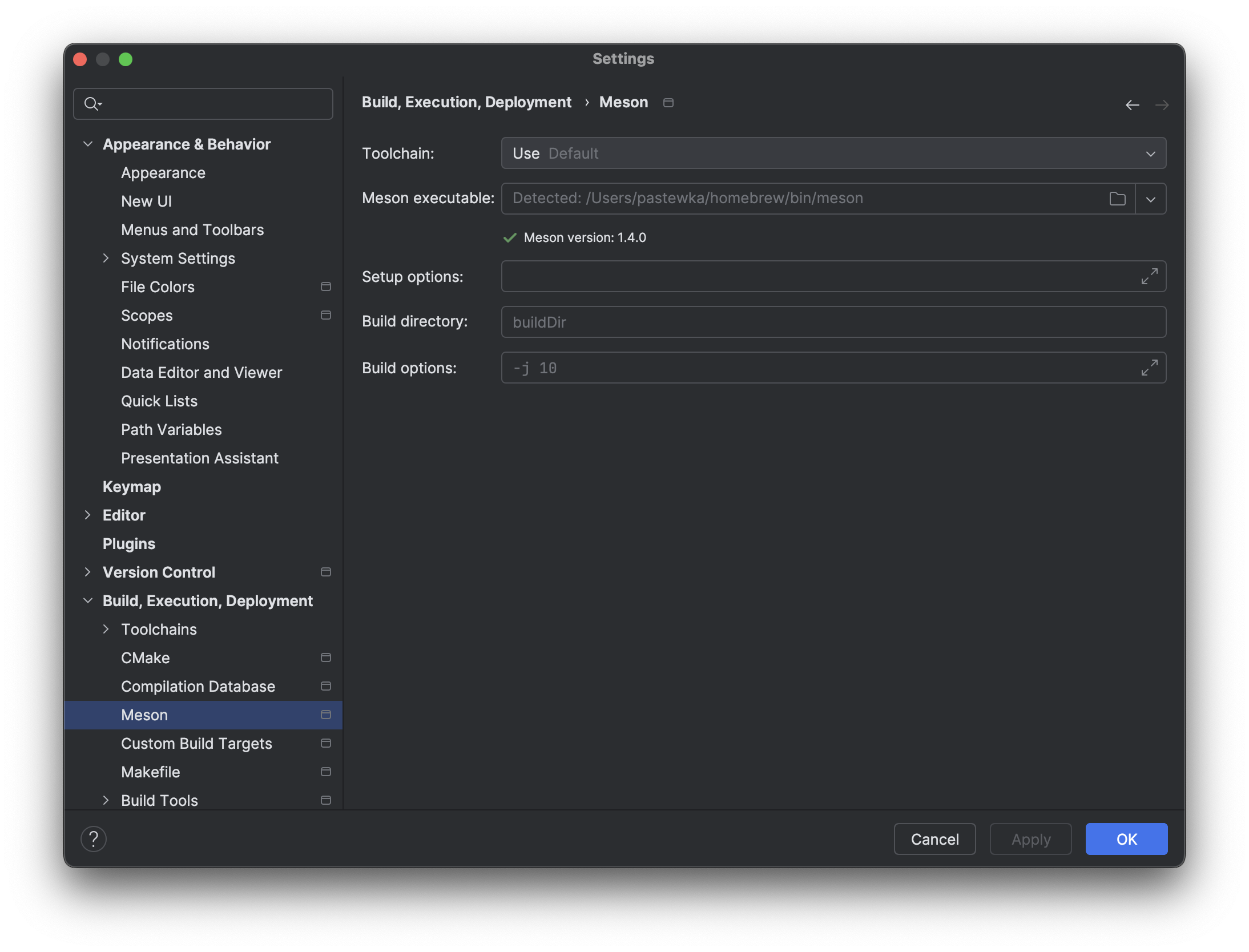The height and width of the screenshot is (952, 1249).
Task: Click the Meson version checkmark status icon
Action: [x=510, y=237]
